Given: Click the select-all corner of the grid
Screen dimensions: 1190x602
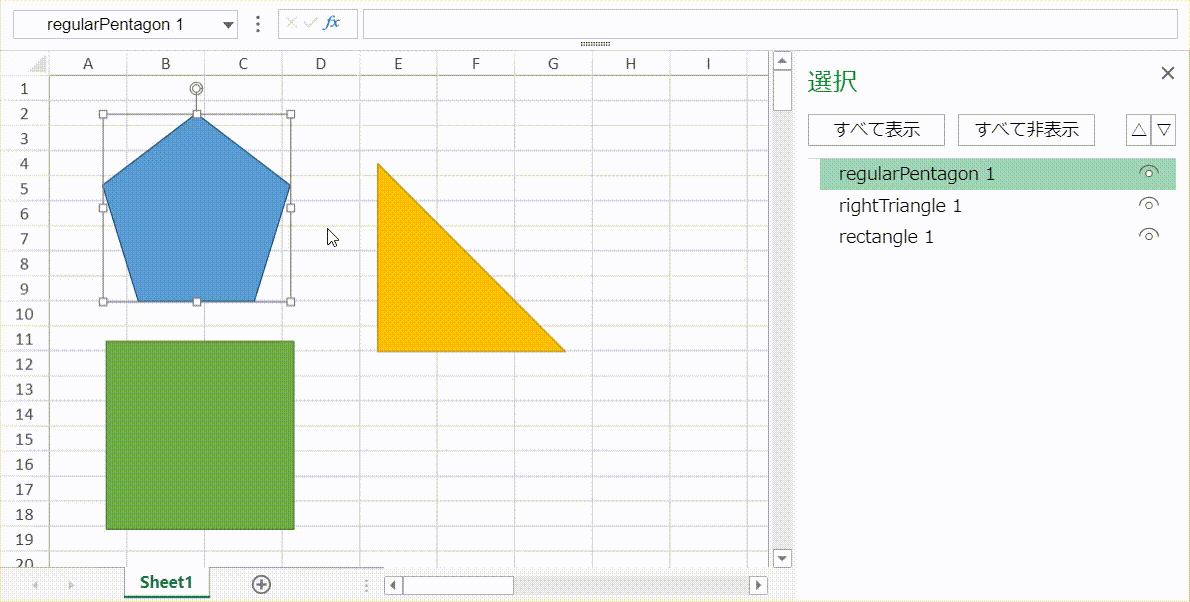Looking at the screenshot, I should tap(37, 64).
